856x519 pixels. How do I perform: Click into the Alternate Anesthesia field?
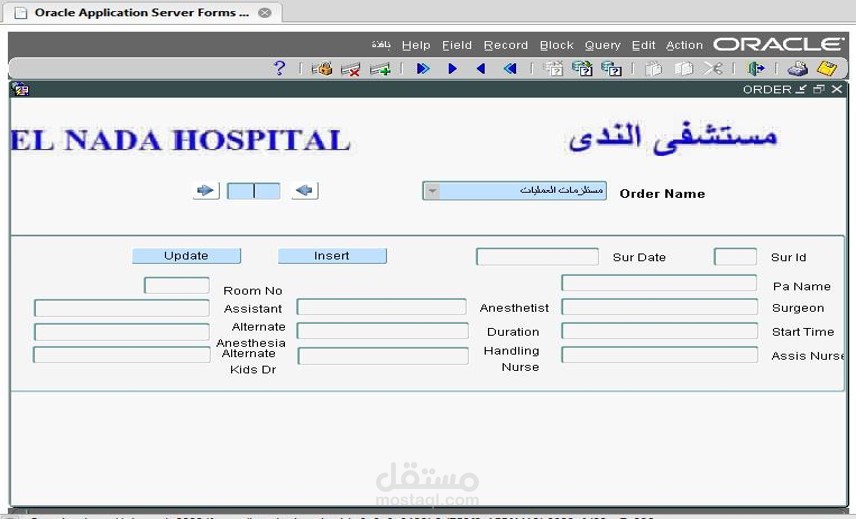(122, 332)
